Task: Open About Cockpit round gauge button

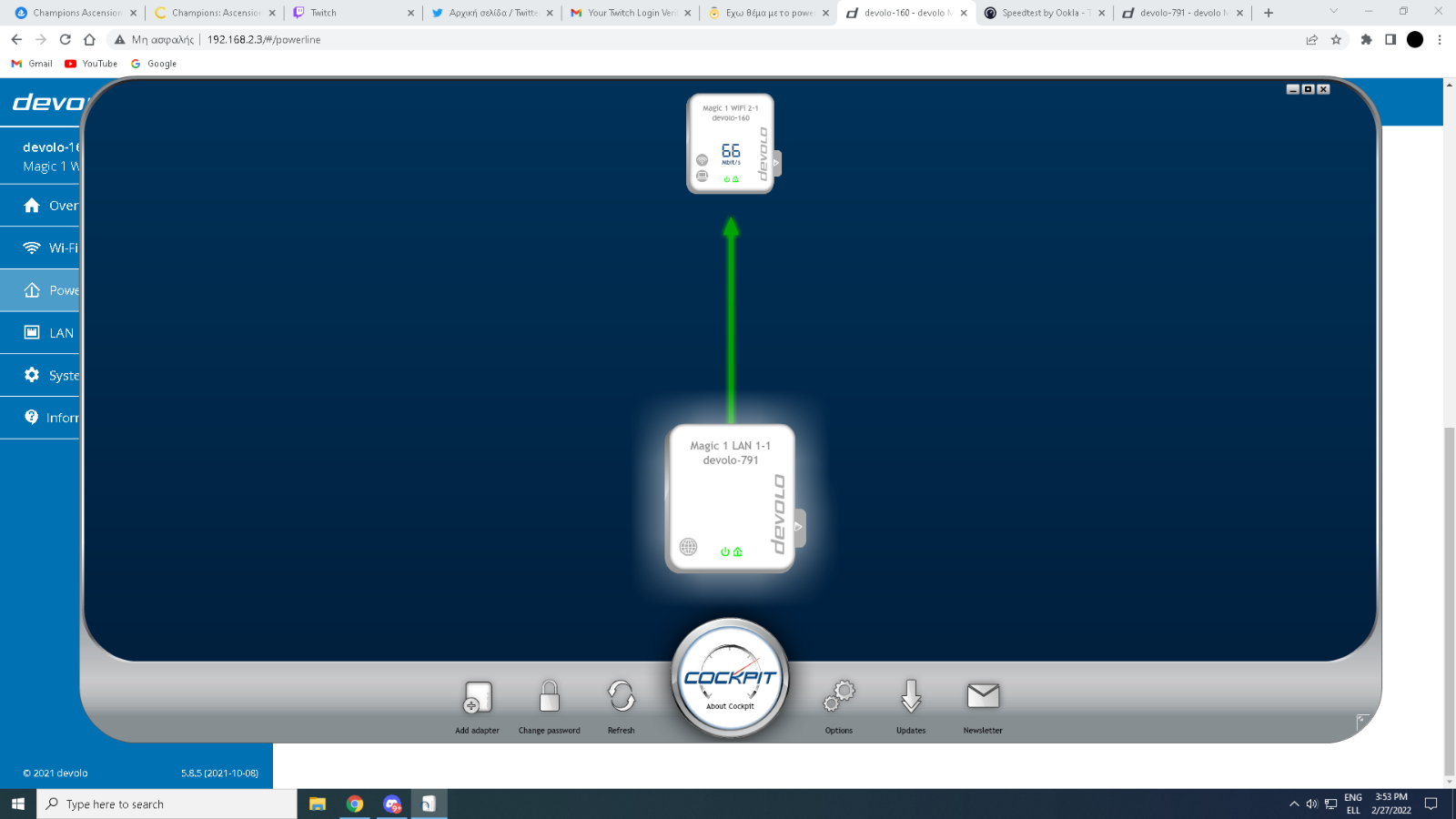Action: point(730,679)
